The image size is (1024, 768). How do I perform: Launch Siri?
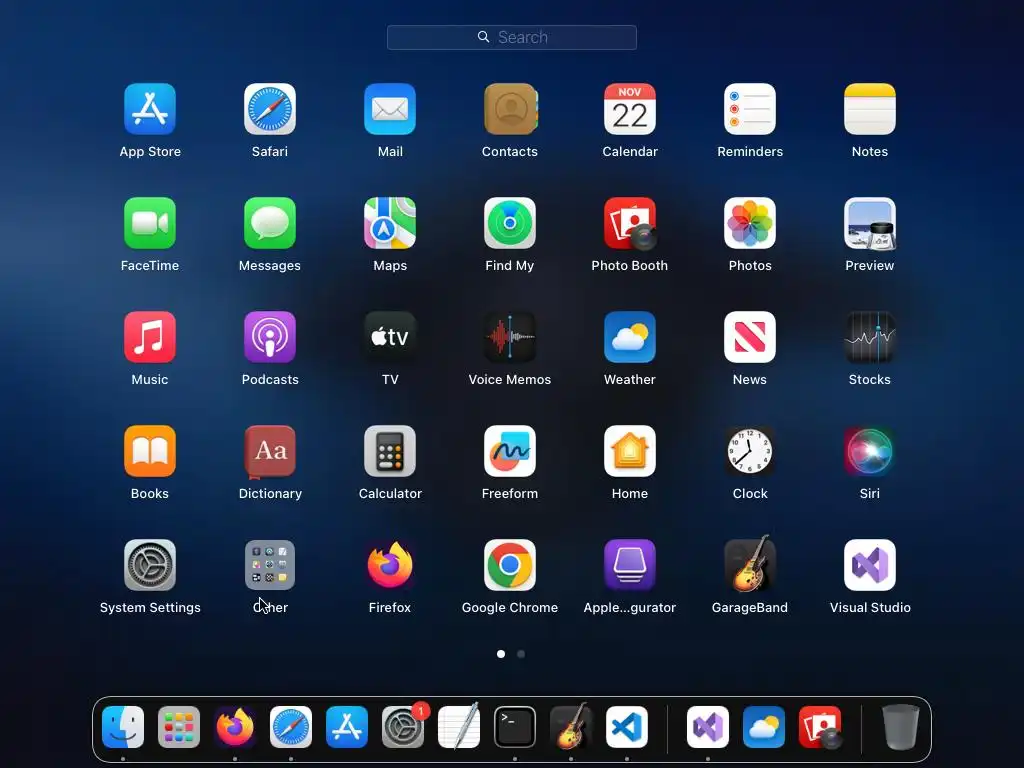tap(870, 451)
